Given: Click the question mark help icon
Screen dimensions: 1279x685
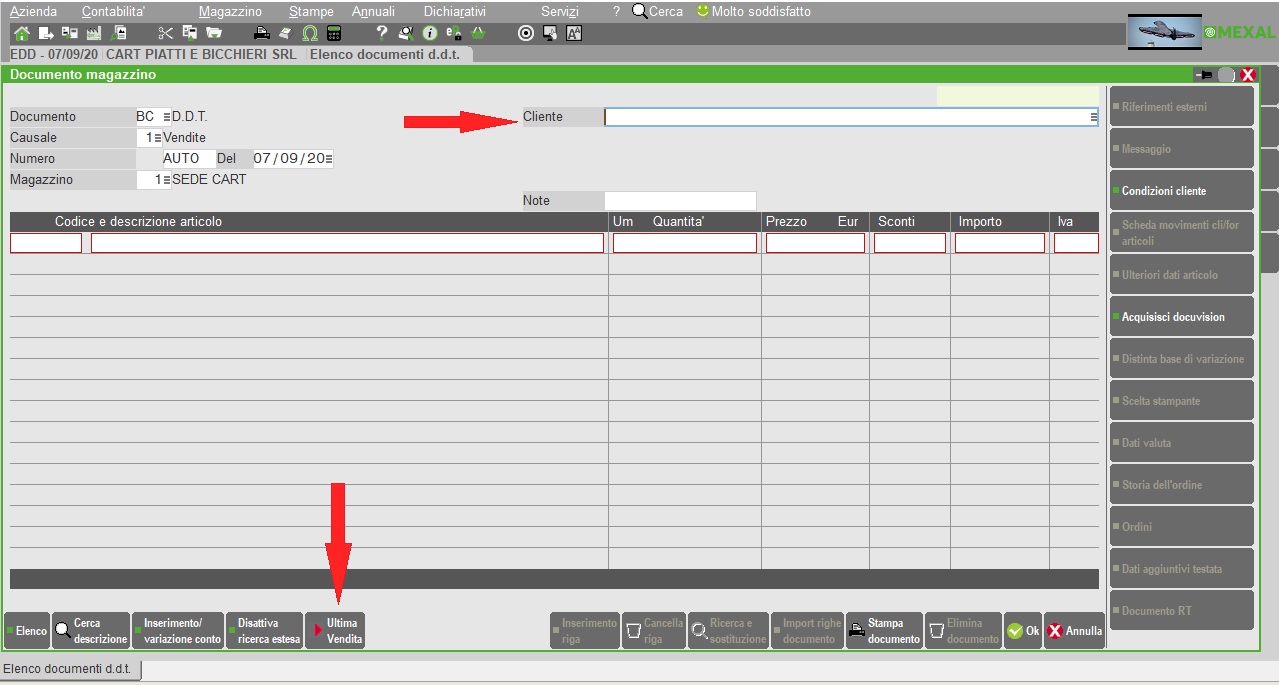Looking at the screenshot, I should 382,33.
